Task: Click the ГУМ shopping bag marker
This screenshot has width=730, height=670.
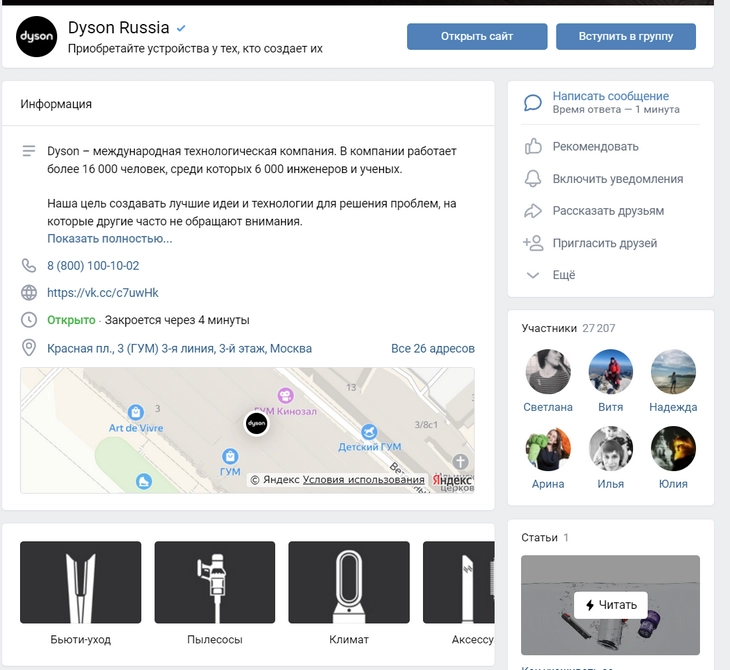Action: pyautogui.click(x=230, y=455)
